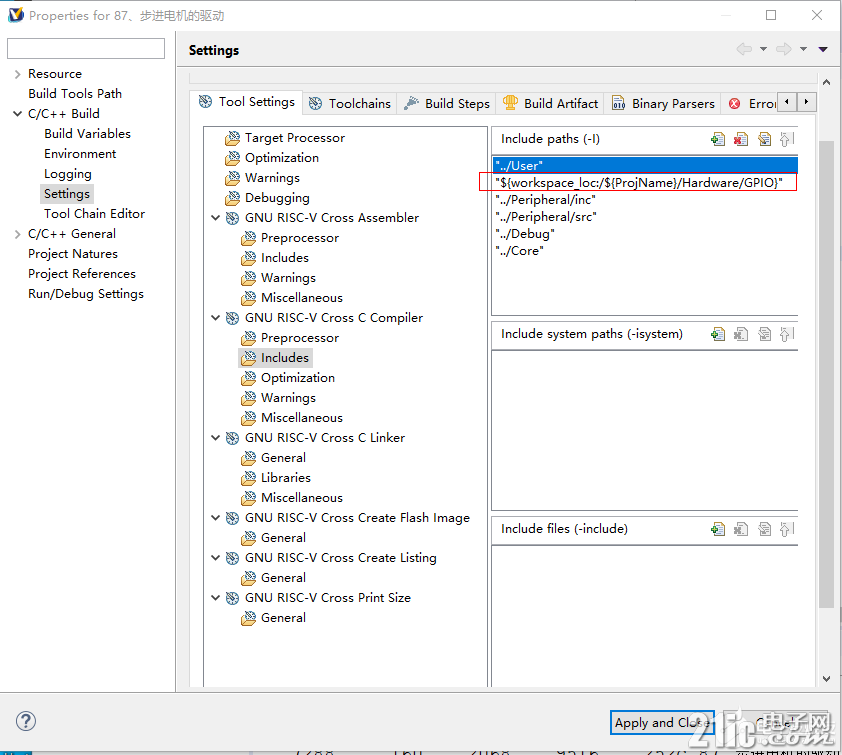Edit Include system paths (-isystem) entry

pyautogui.click(x=764, y=335)
